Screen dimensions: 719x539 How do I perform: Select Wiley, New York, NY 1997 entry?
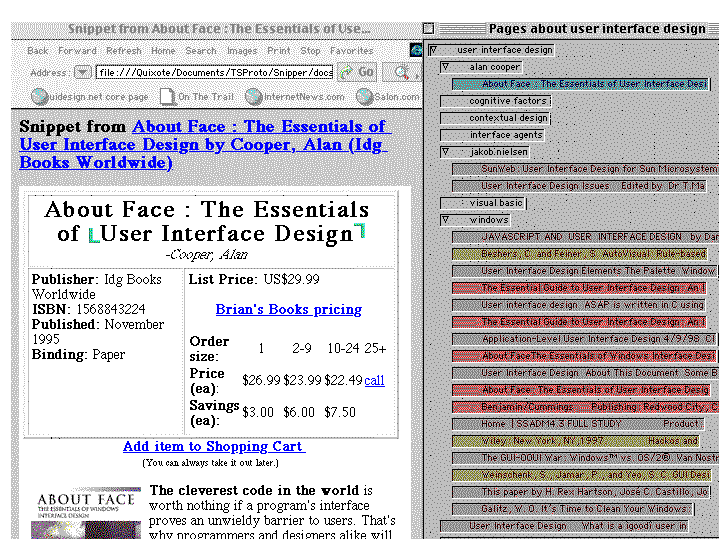pyautogui.click(x=576, y=440)
